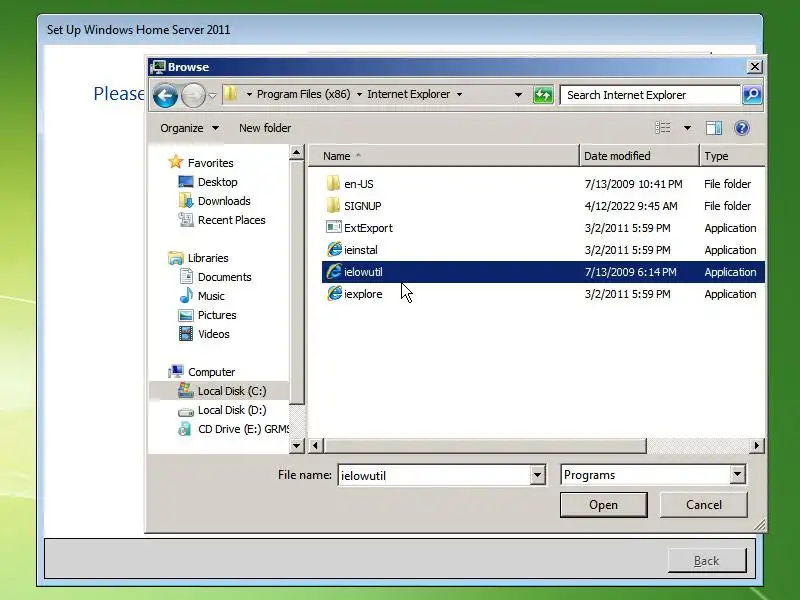Click the horizontal scrollbar thumb
800x600 pixels.
[485, 446]
